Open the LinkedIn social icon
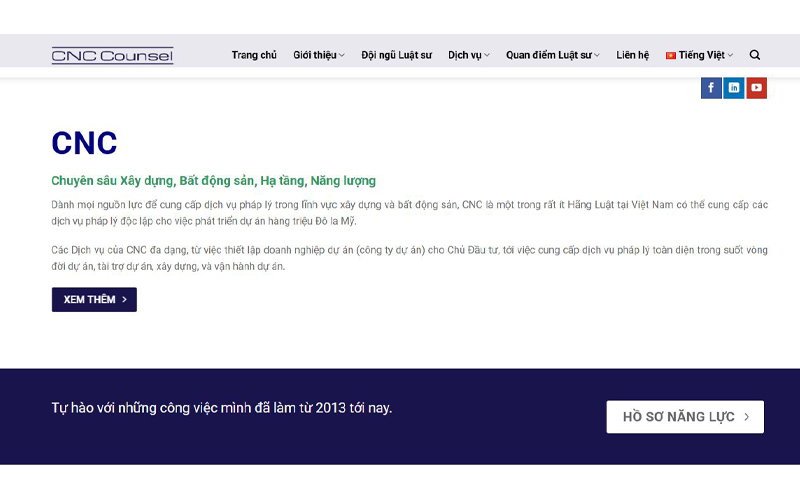Viewport: 800px width, 500px height. tap(734, 88)
